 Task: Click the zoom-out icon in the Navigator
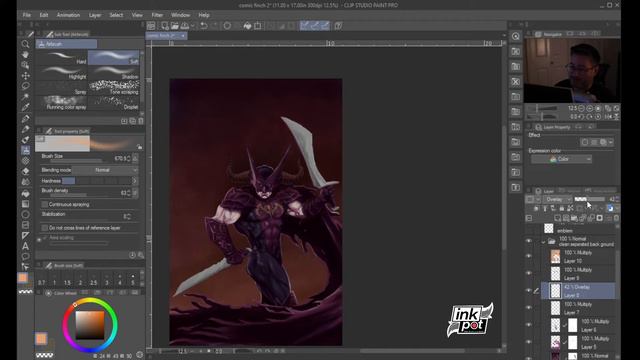[x=581, y=108]
